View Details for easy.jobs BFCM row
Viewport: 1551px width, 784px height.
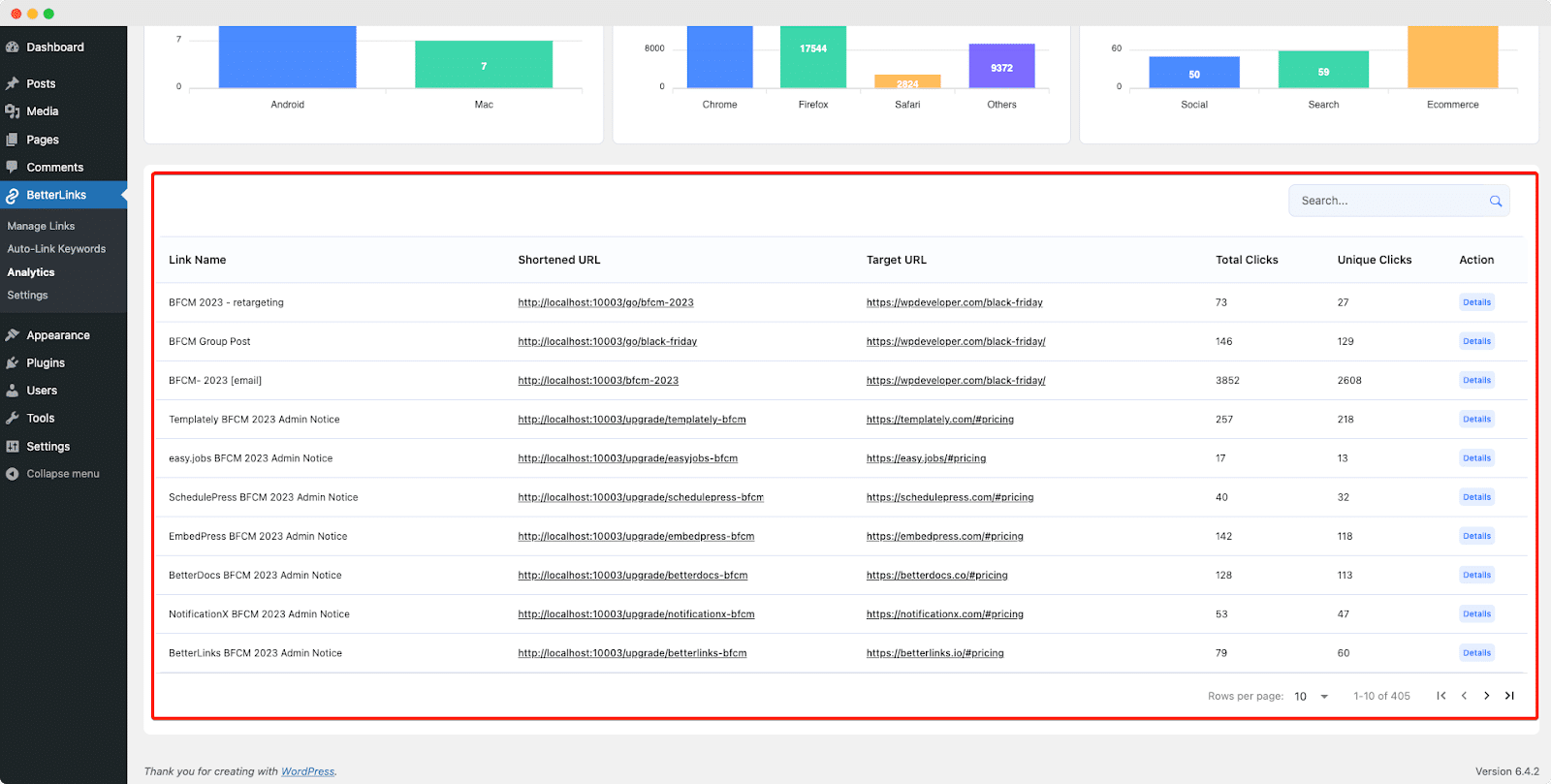click(x=1476, y=458)
